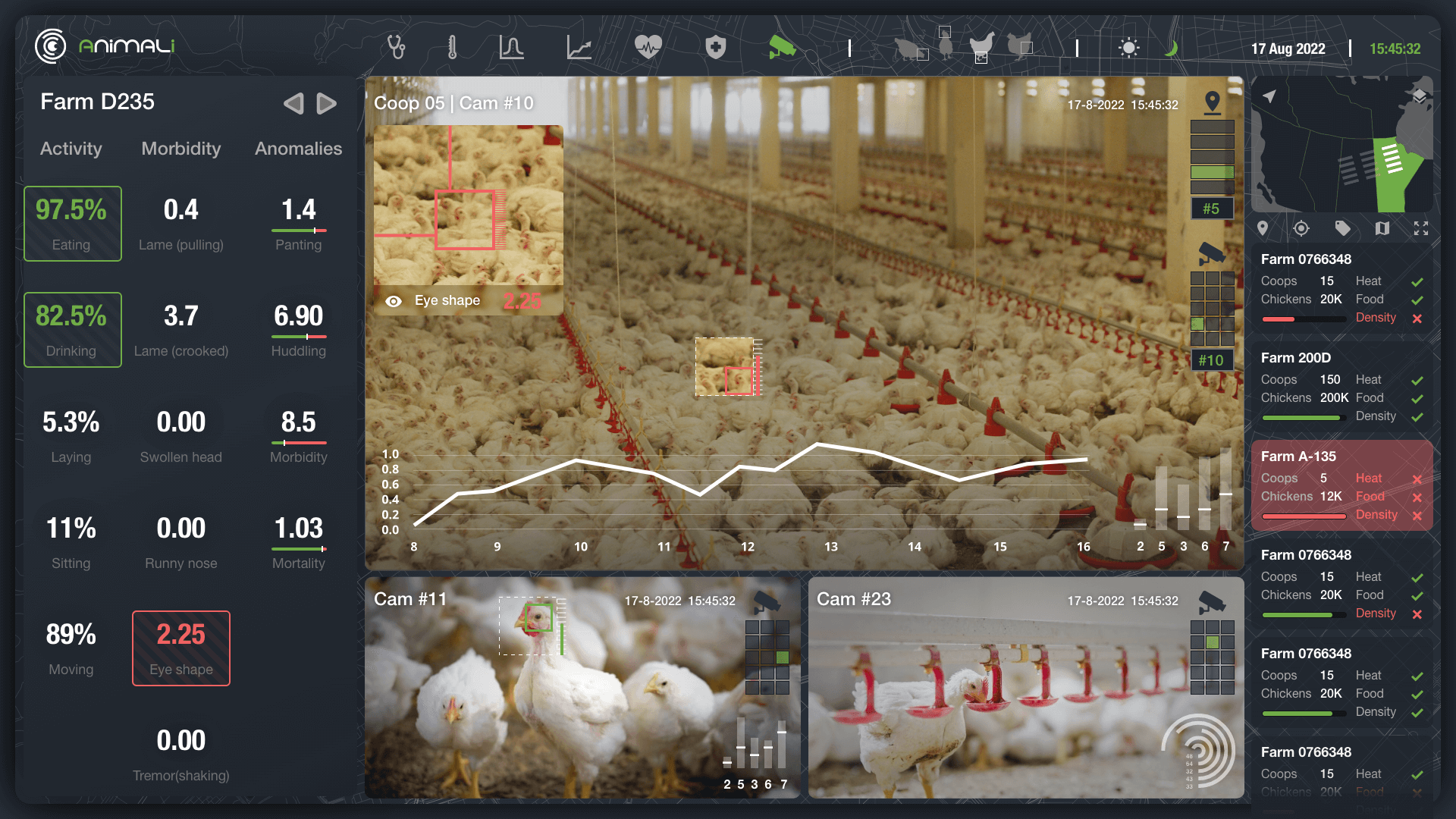Select the Lame (pulling) 0.4 metric
The height and width of the screenshot is (819, 1456).
(x=181, y=224)
